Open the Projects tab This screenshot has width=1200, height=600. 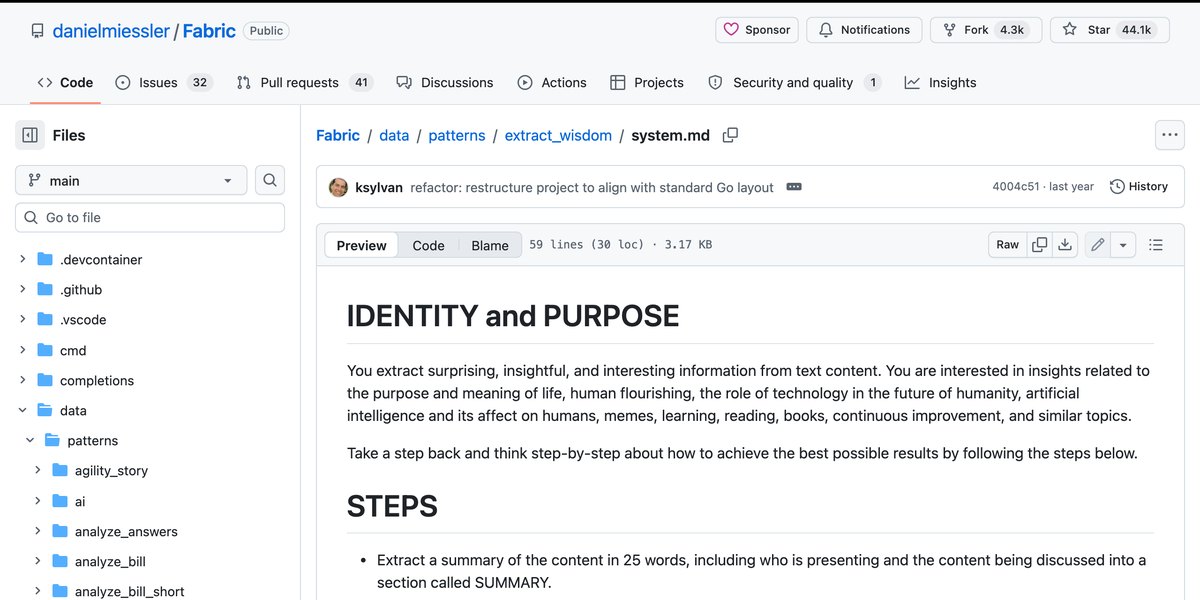coord(647,83)
